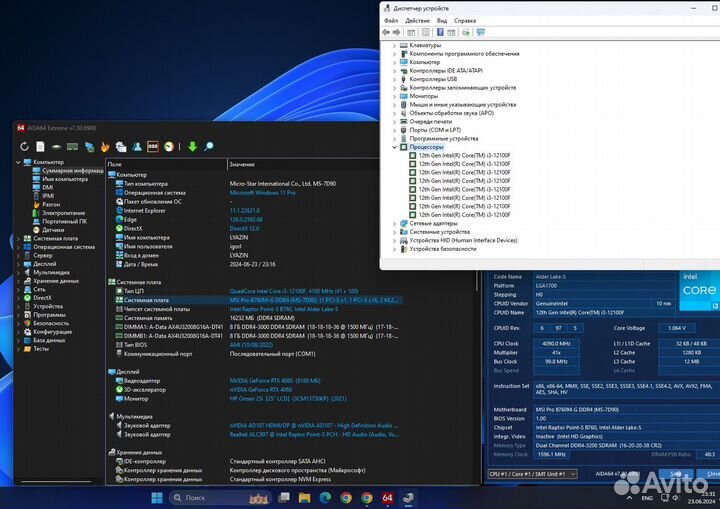Select Порты (COM и LPT) in Device Manager
This screenshot has height=509, width=720.
pyautogui.click(x=435, y=130)
